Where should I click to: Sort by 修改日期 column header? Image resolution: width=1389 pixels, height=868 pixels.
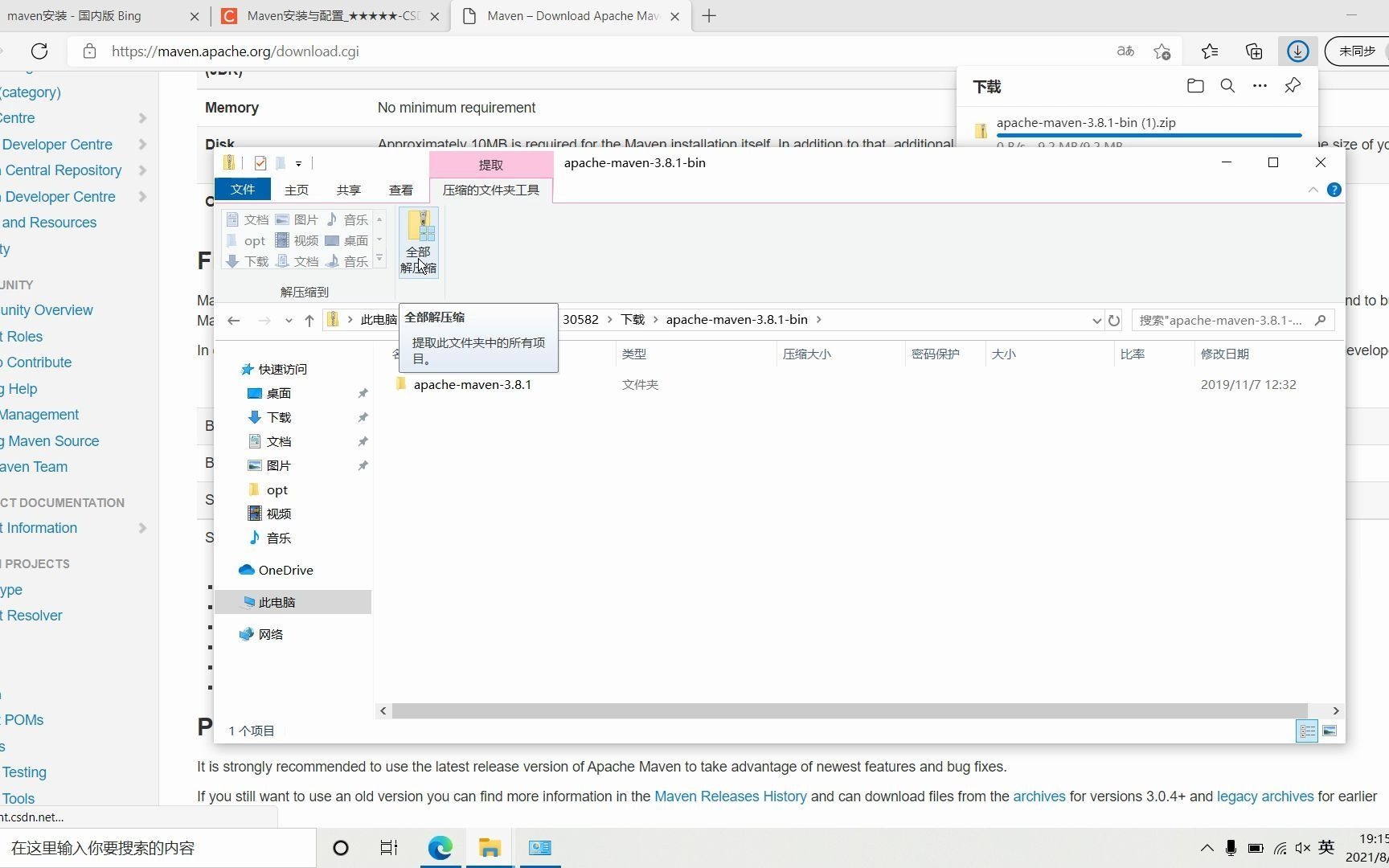point(1224,354)
